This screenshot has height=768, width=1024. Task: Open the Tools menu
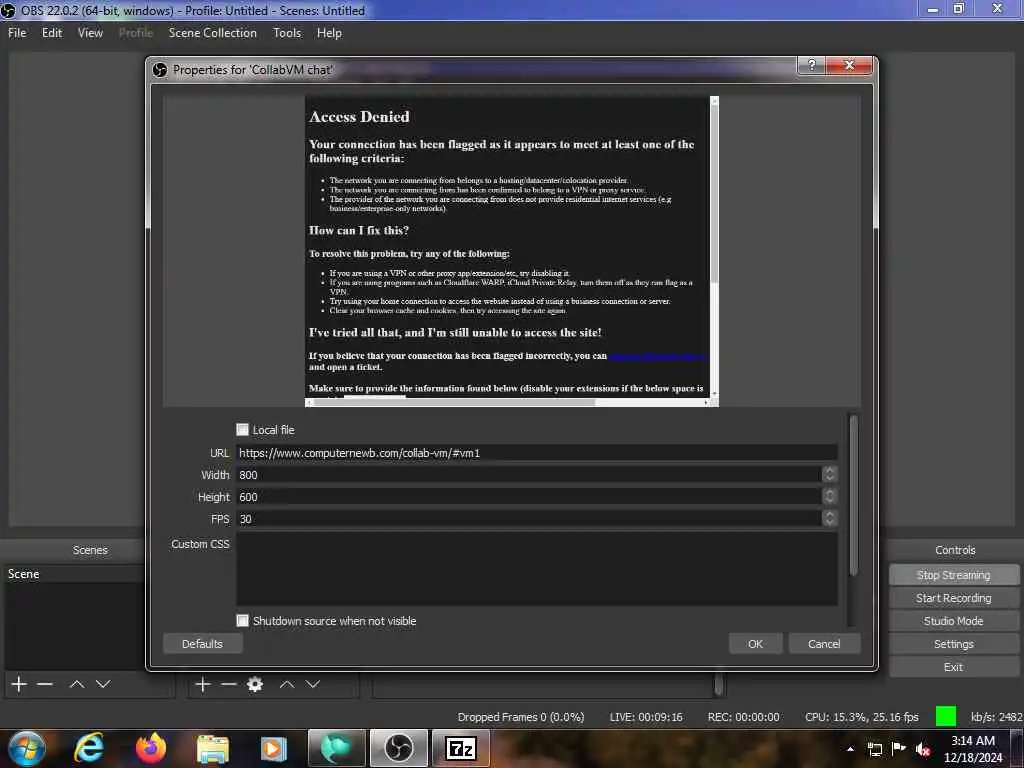pyautogui.click(x=287, y=33)
